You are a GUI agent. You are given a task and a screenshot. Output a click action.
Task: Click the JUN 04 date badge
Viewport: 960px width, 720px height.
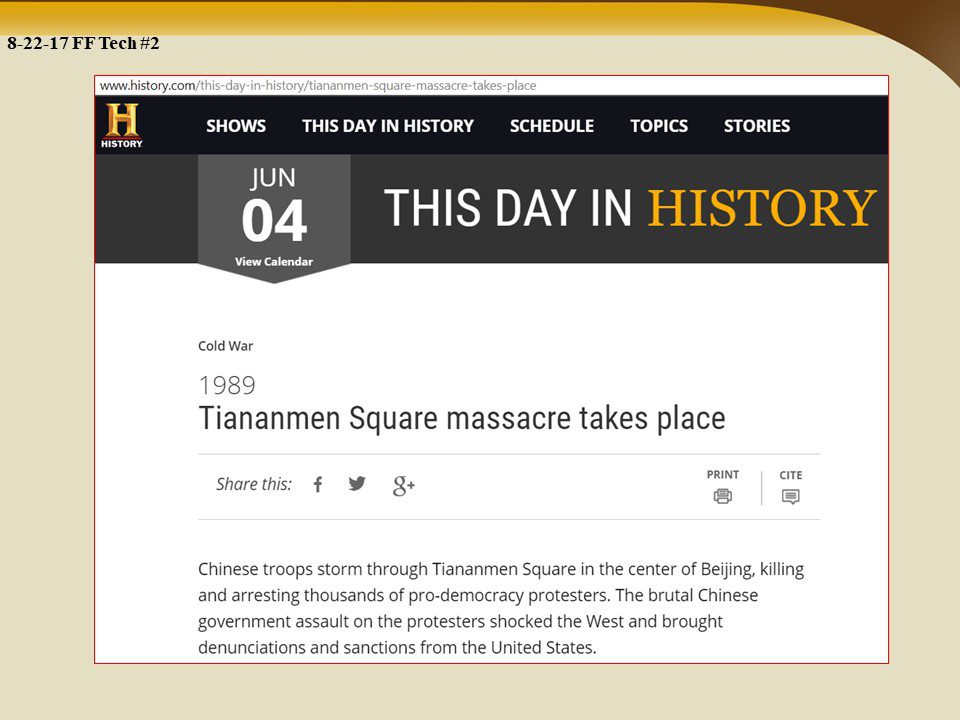tap(274, 219)
